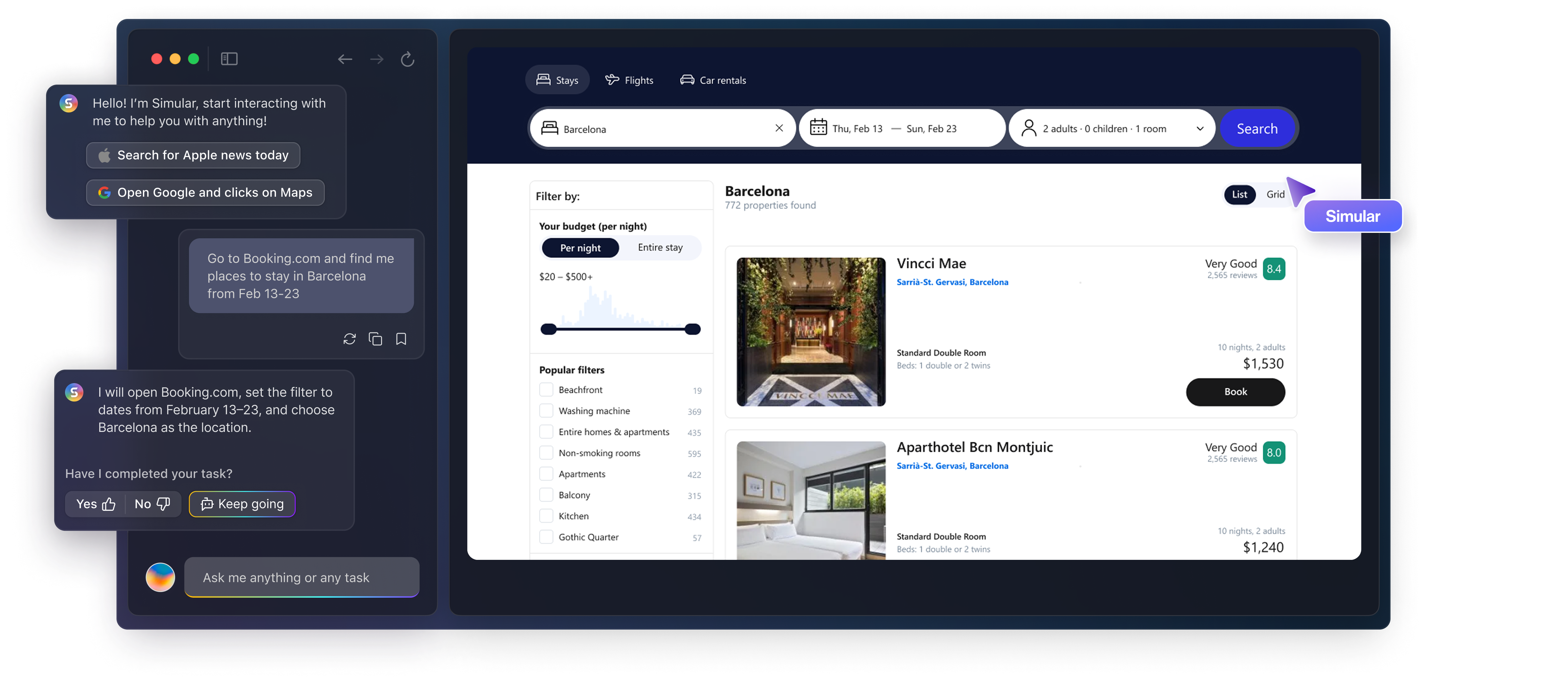The image size is (1568, 680).
Task: Switch budget to Entire stay
Action: coord(660,247)
